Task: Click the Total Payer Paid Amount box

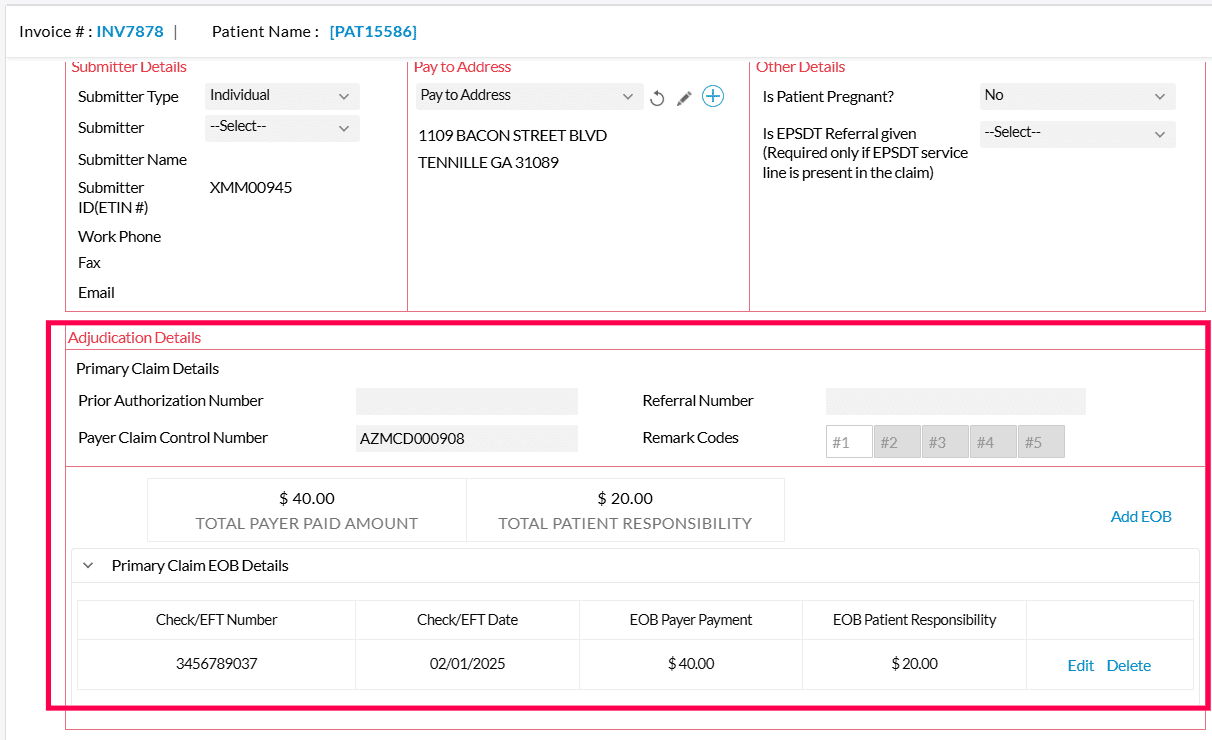Action: [306, 509]
